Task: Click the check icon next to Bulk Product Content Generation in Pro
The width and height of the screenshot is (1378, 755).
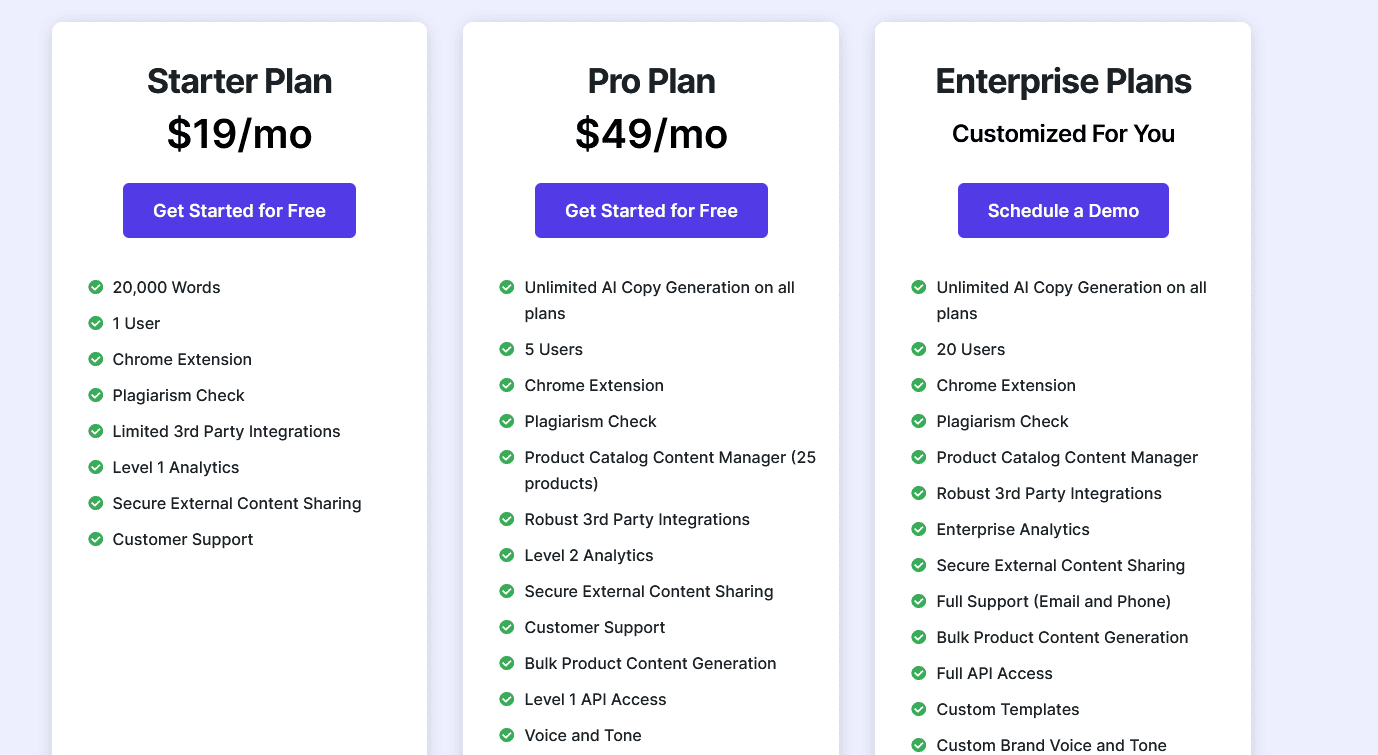Action: [507, 663]
